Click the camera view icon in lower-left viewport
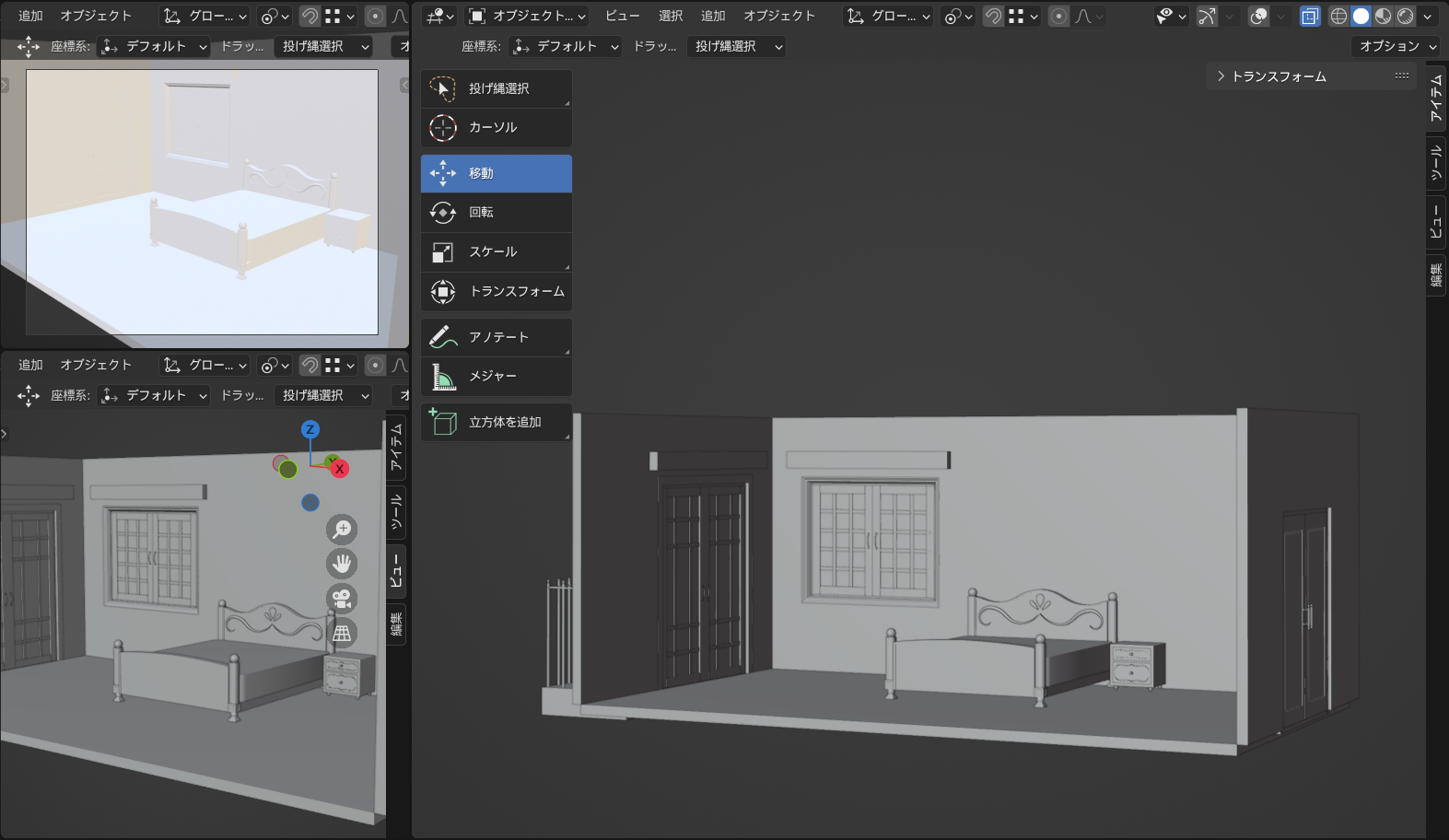Viewport: 1449px width, 840px height. pos(342,599)
